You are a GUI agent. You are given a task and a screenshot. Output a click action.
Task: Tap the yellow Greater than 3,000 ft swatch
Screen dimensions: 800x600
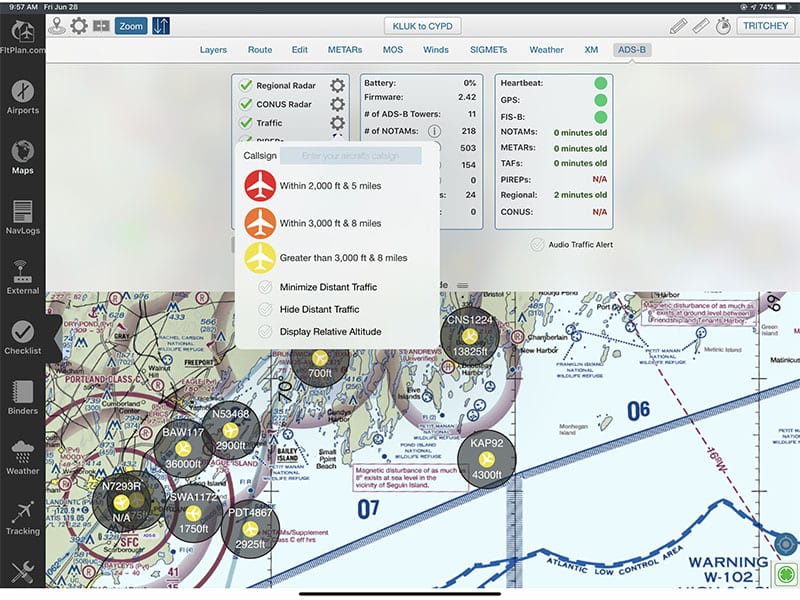pyautogui.click(x=260, y=258)
